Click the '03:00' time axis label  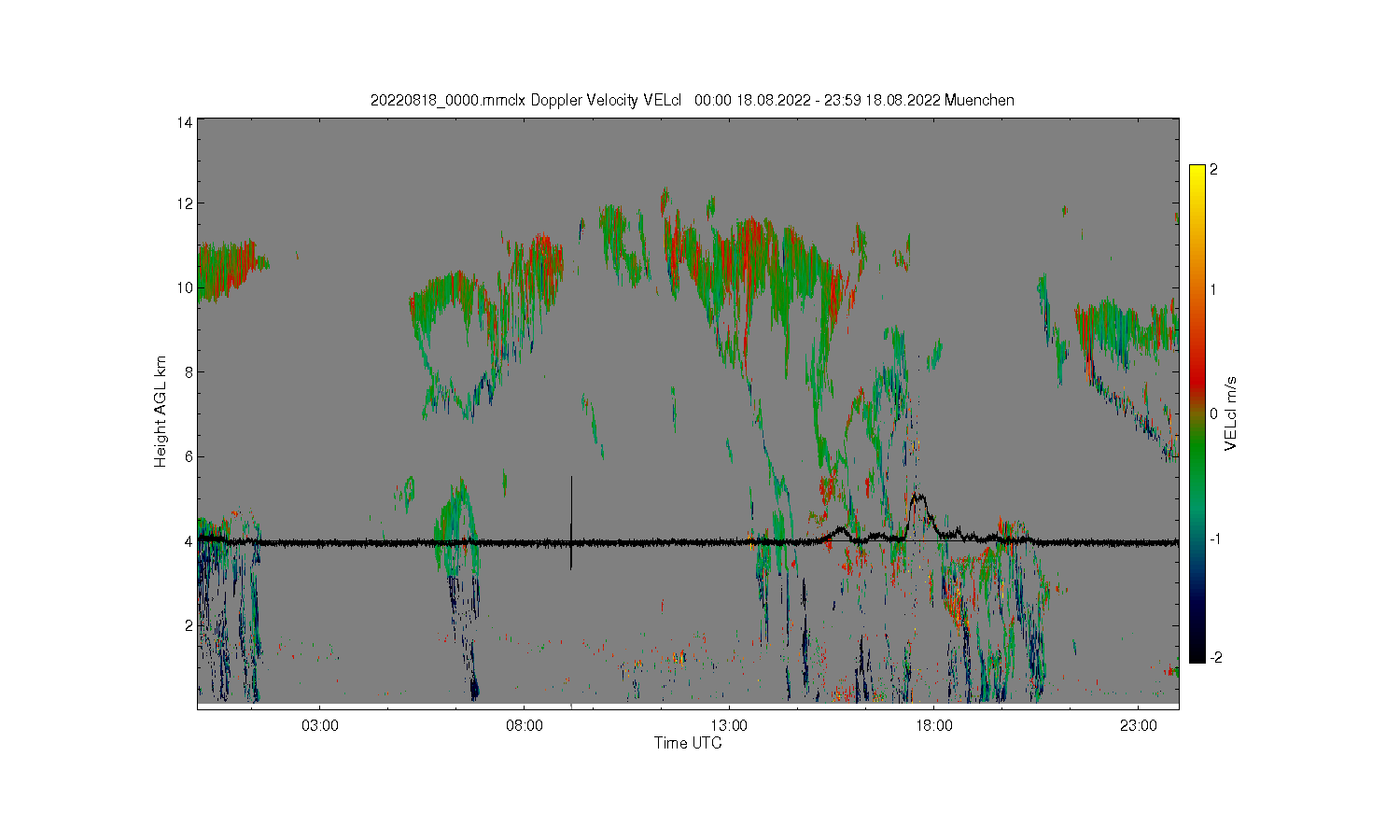tap(319, 725)
